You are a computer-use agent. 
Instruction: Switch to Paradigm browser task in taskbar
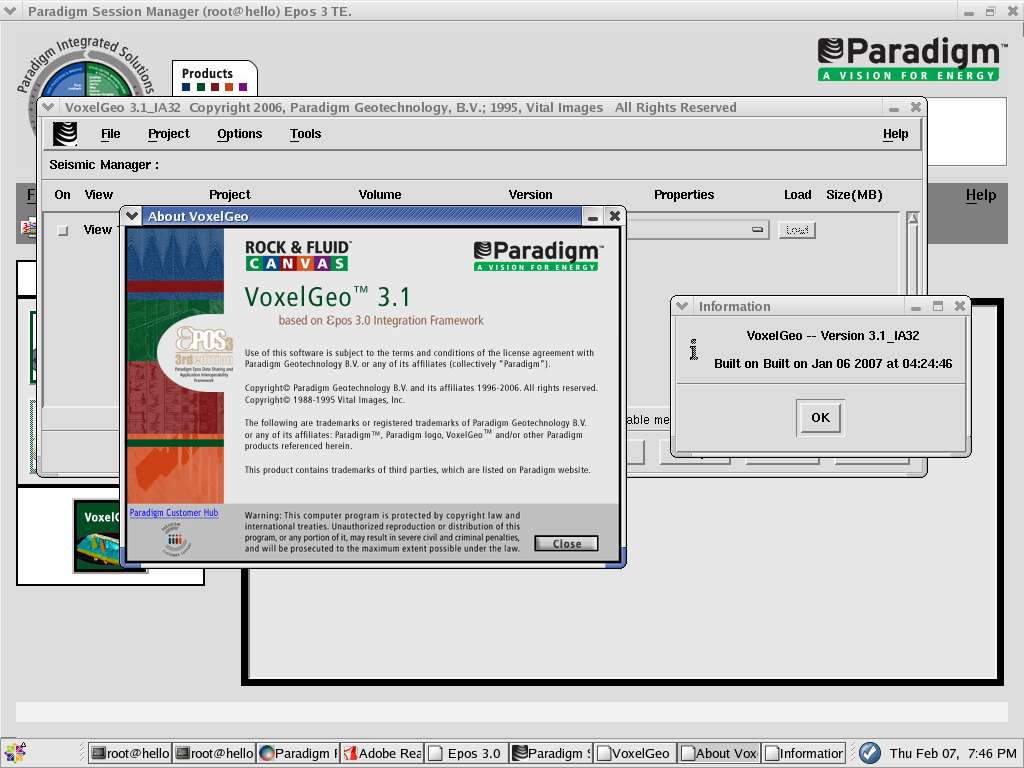tap(298, 753)
